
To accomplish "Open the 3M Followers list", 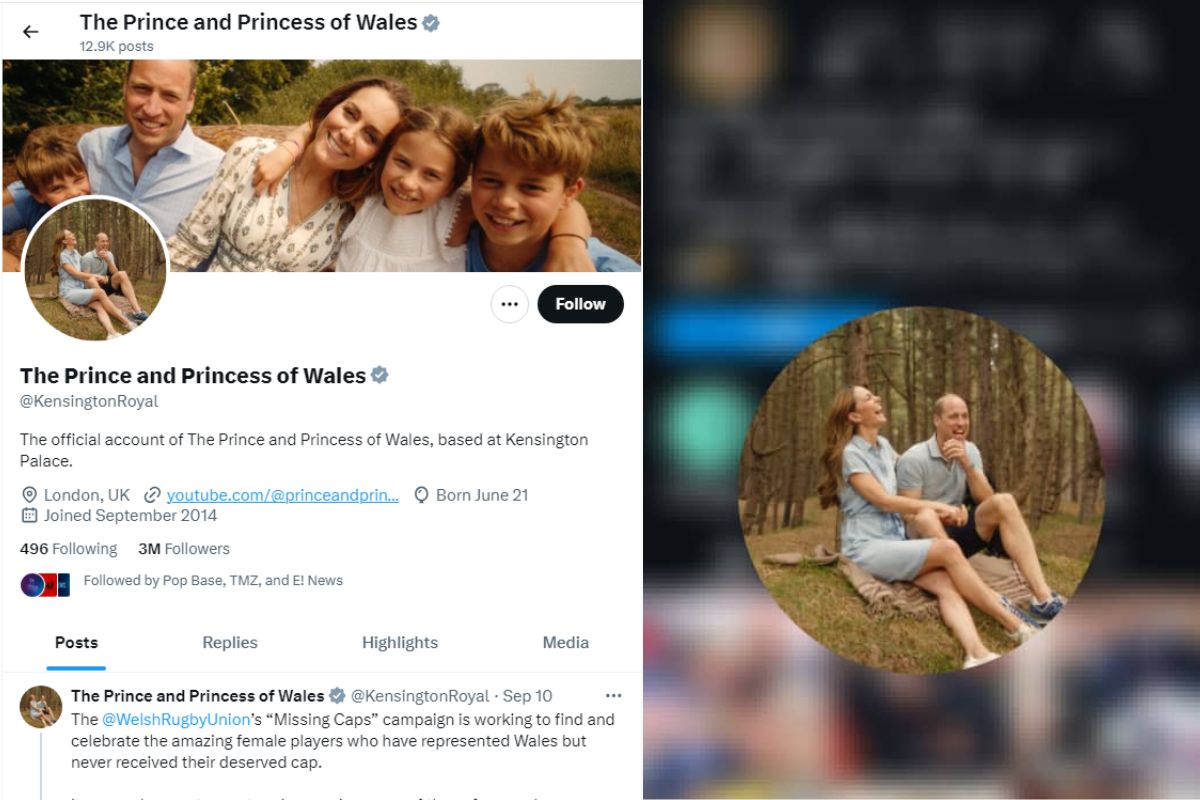I will [184, 549].
